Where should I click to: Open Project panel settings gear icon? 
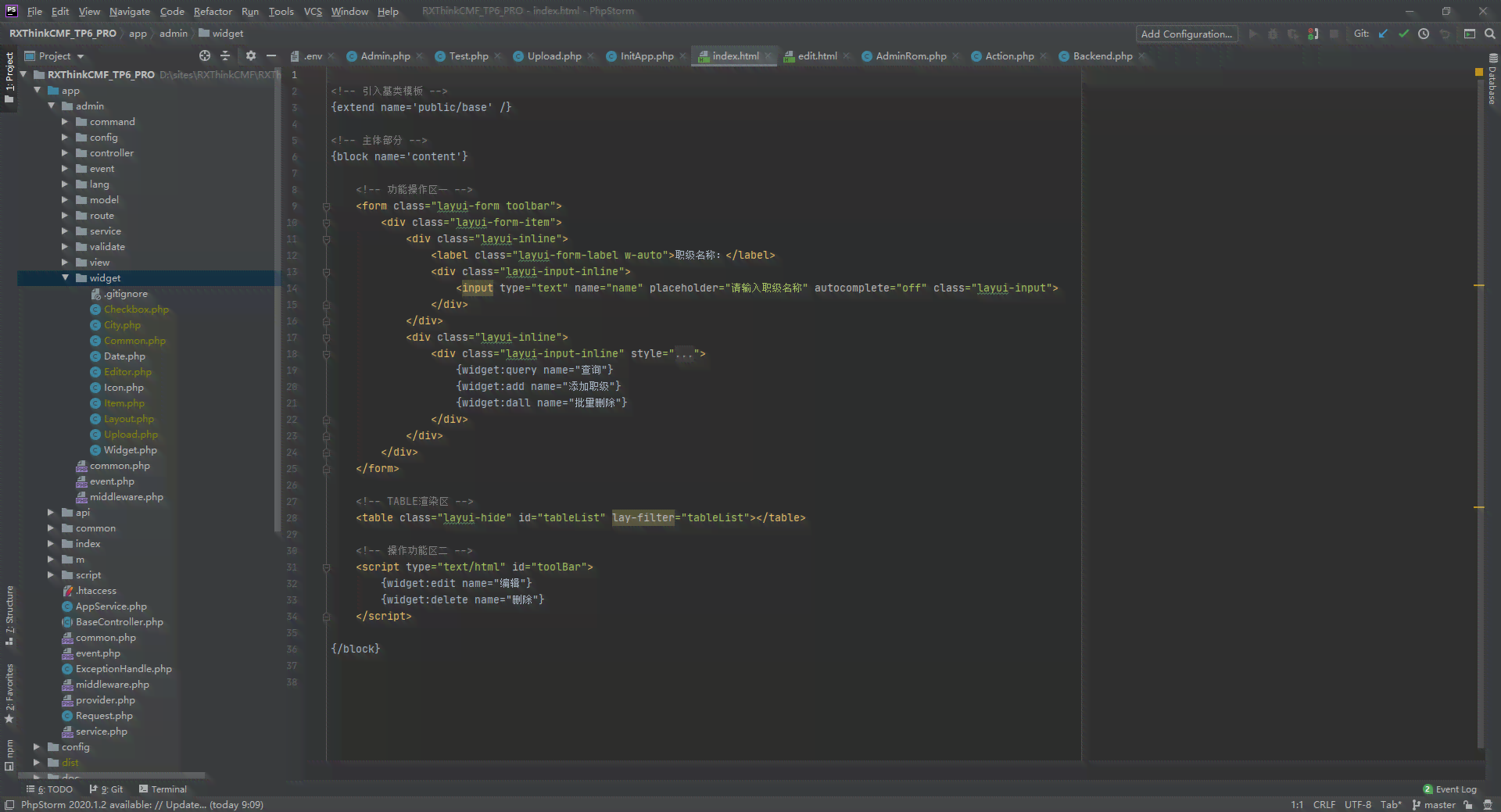tap(251, 55)
